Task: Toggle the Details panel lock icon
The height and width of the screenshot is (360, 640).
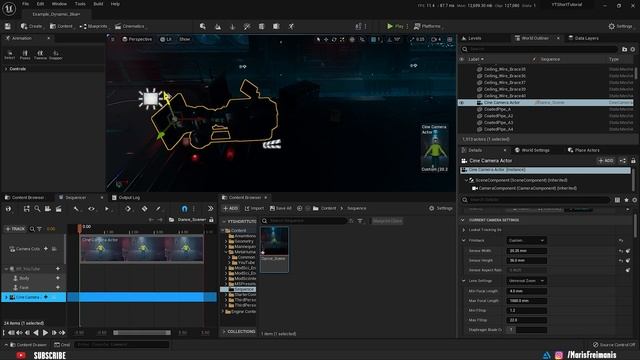Action: [633, 160]
